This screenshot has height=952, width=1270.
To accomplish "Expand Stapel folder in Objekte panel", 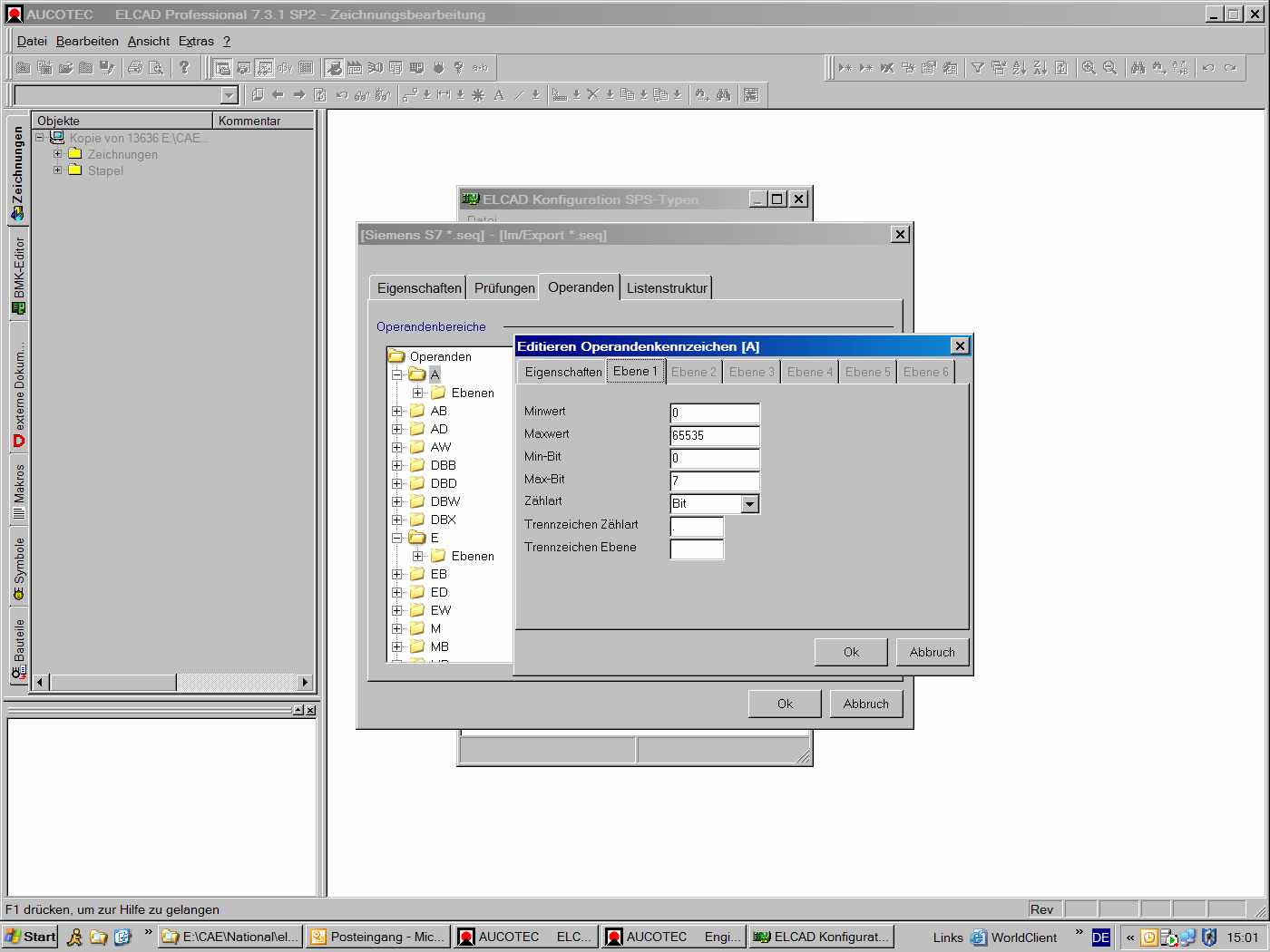I will [57, 170].
